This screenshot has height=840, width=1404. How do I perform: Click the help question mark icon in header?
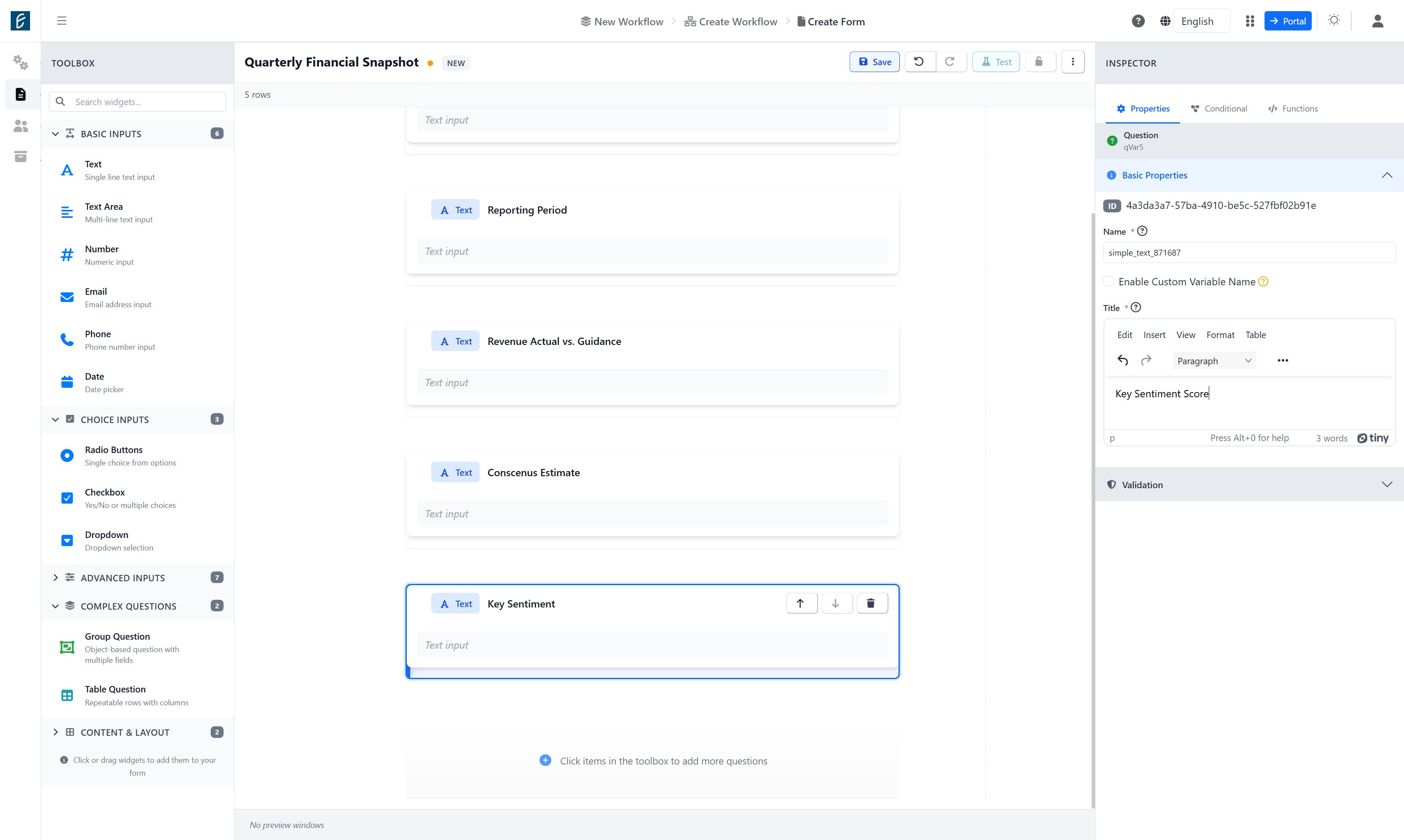[x=1138, y=21]
